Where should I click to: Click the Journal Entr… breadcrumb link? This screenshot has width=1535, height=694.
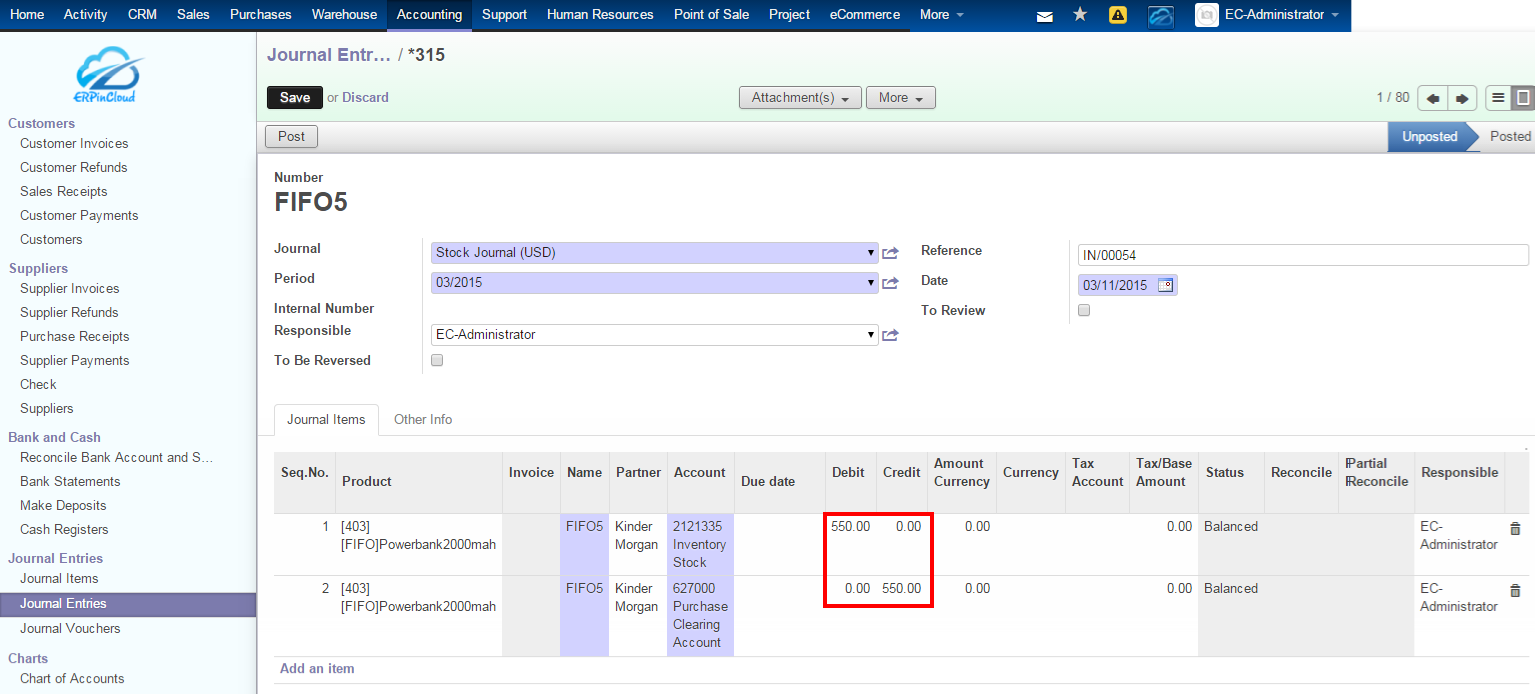tap(329, 55)
